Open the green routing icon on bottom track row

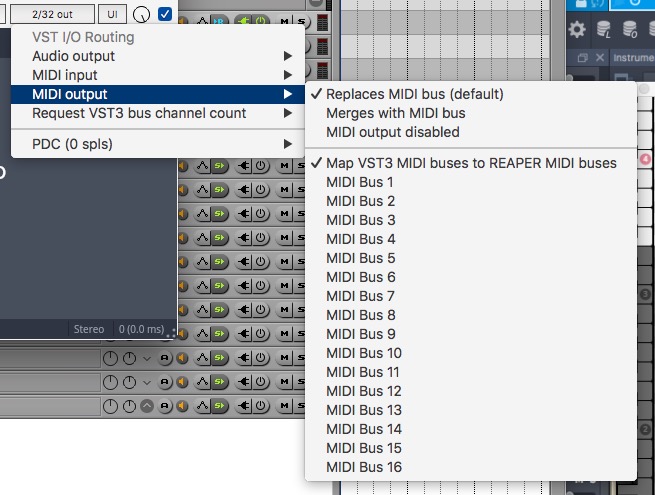tap(219, 406)
